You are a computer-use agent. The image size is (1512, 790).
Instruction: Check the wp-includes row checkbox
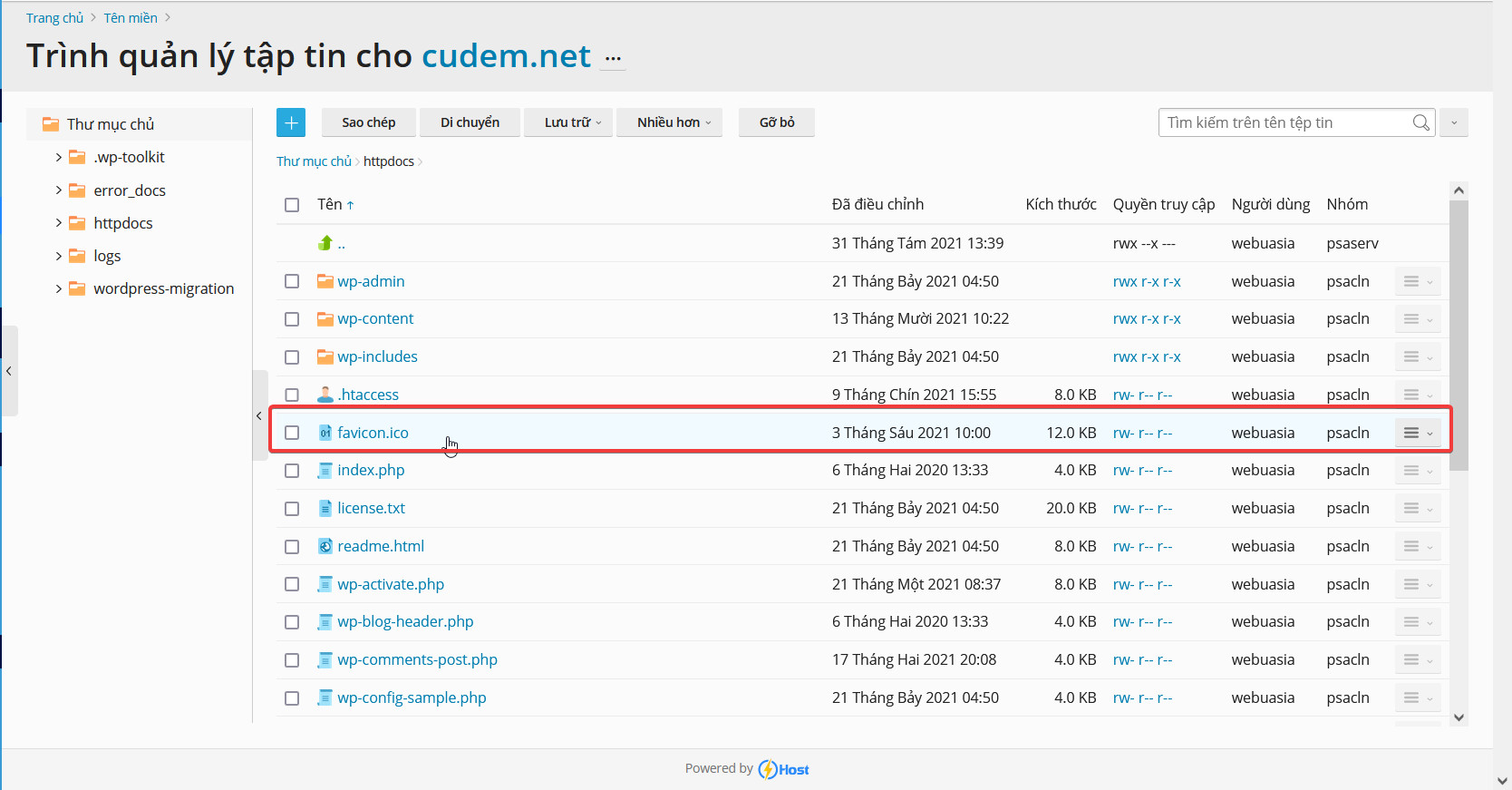[292, 357]
